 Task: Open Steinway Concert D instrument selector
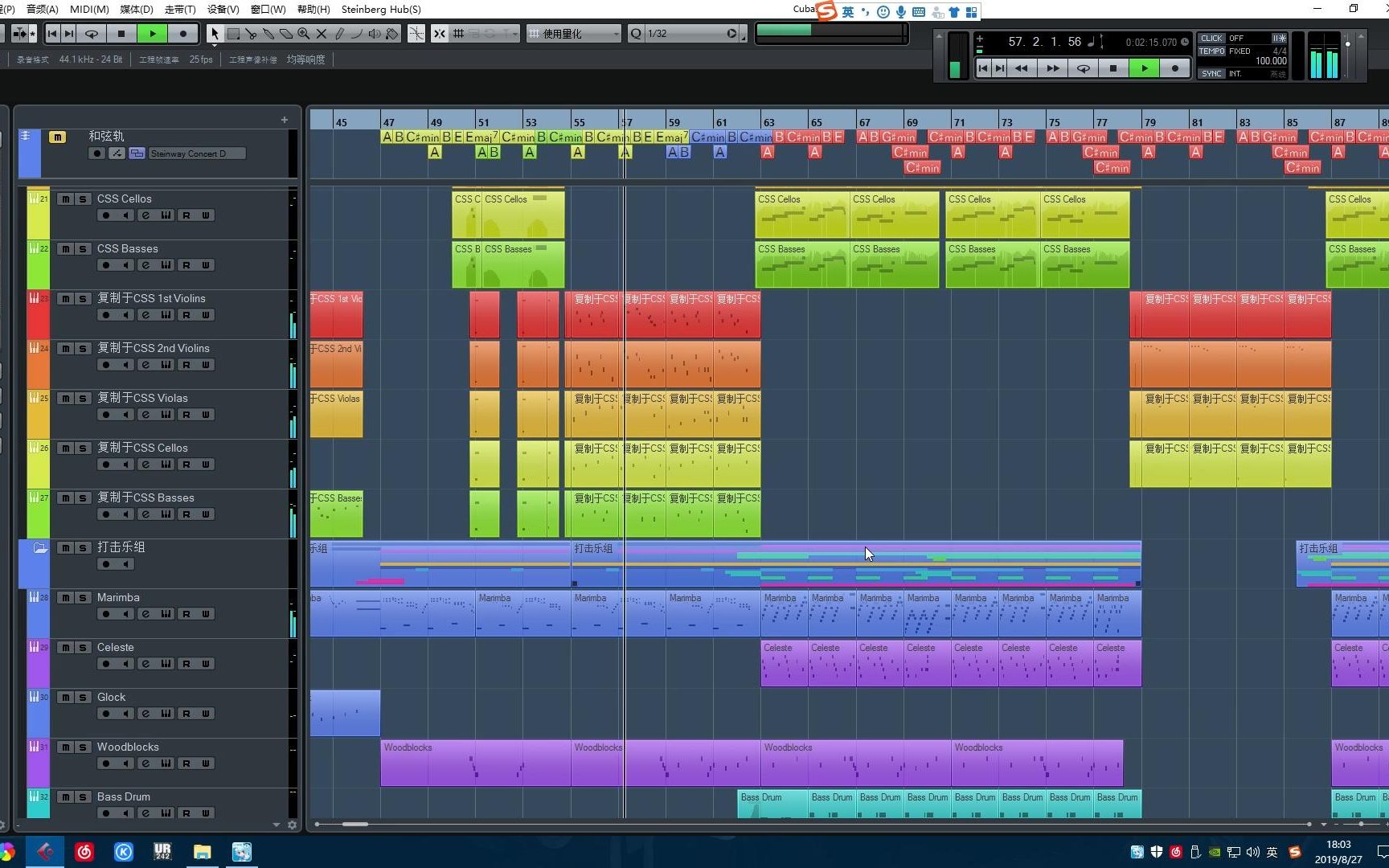(x=197, y=154)
